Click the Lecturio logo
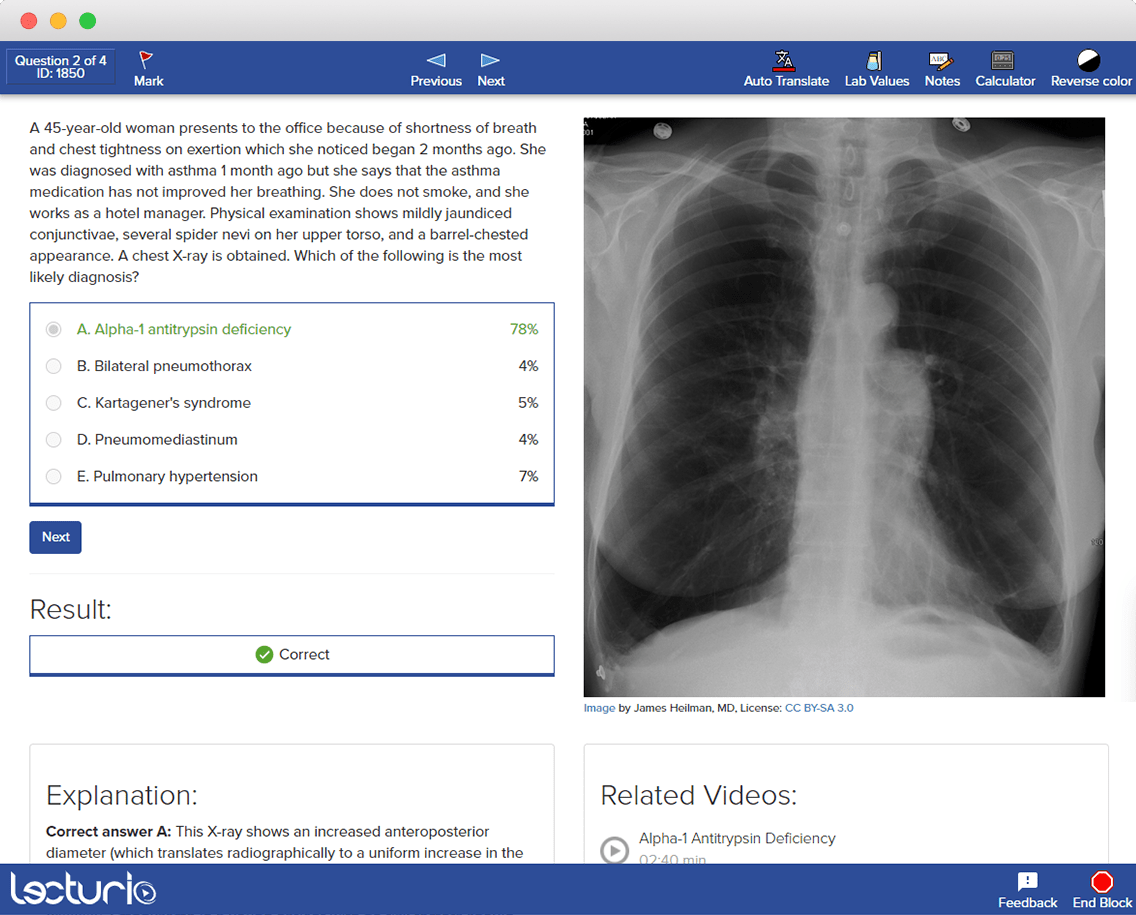 pyautogui.click(x=84, y=888)
